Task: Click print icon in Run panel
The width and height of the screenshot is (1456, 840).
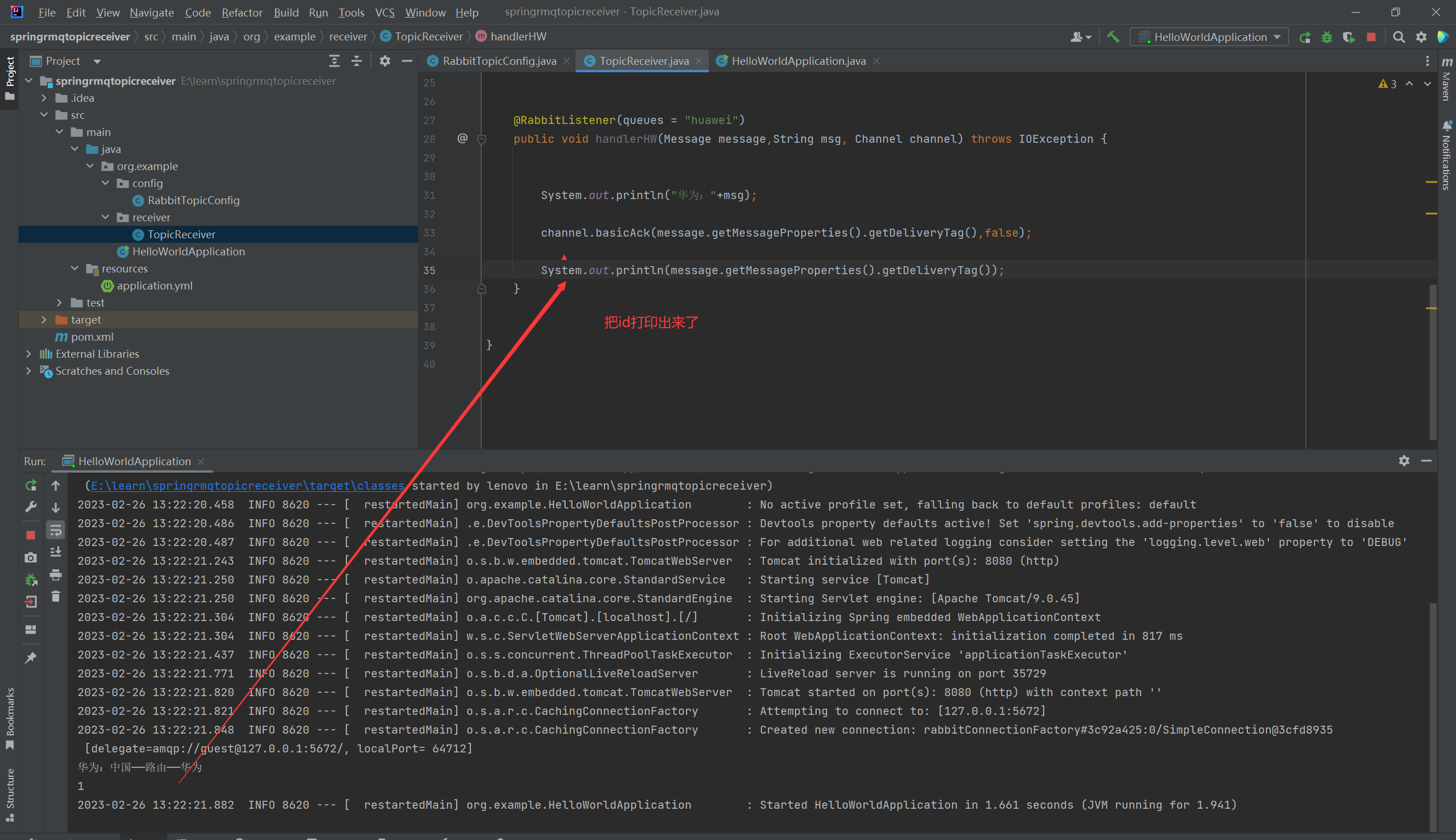Action: pos(55,574)
